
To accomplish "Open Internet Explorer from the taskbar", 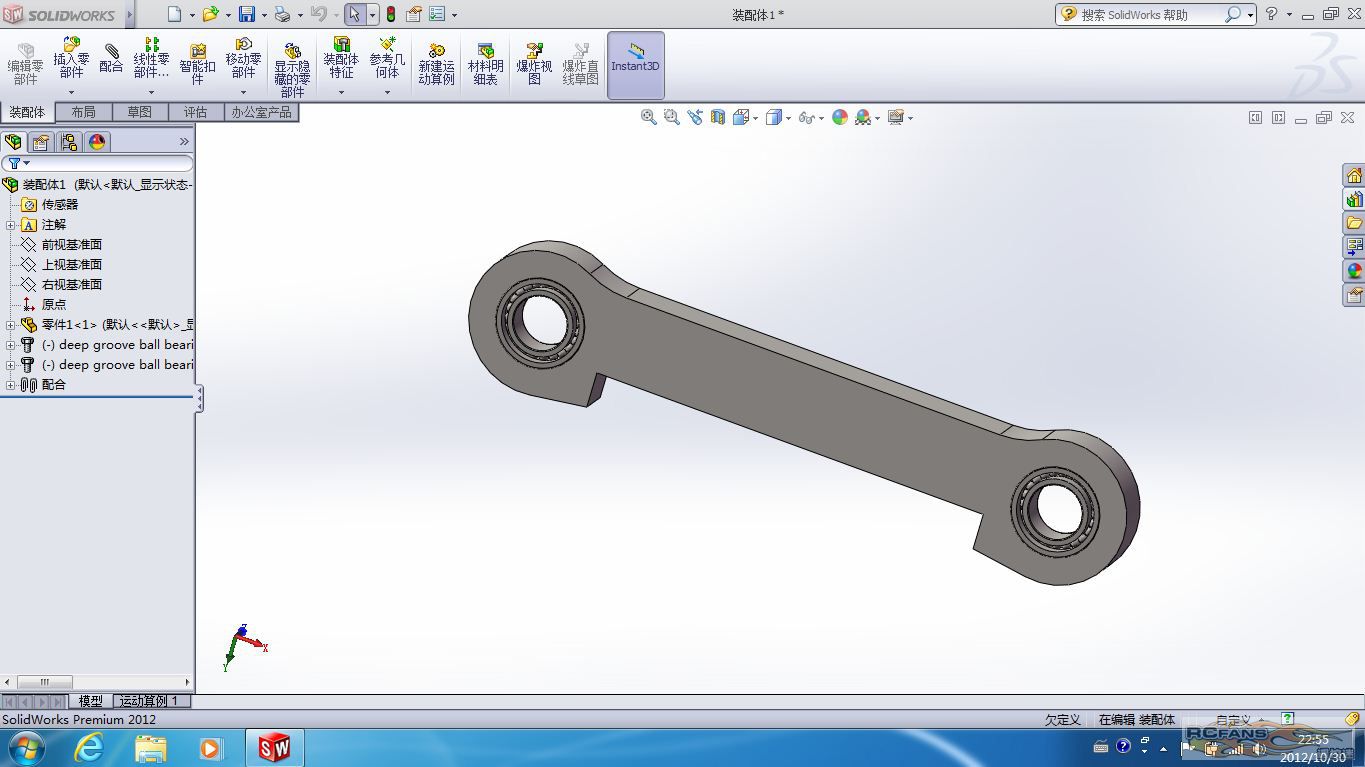I will point(89,748).
